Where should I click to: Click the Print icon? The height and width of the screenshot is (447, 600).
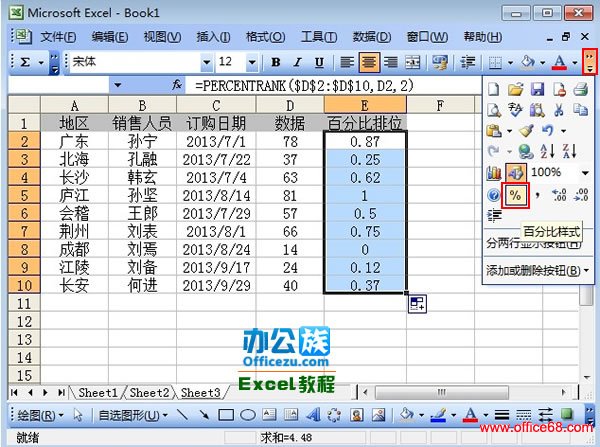(581, 90)
